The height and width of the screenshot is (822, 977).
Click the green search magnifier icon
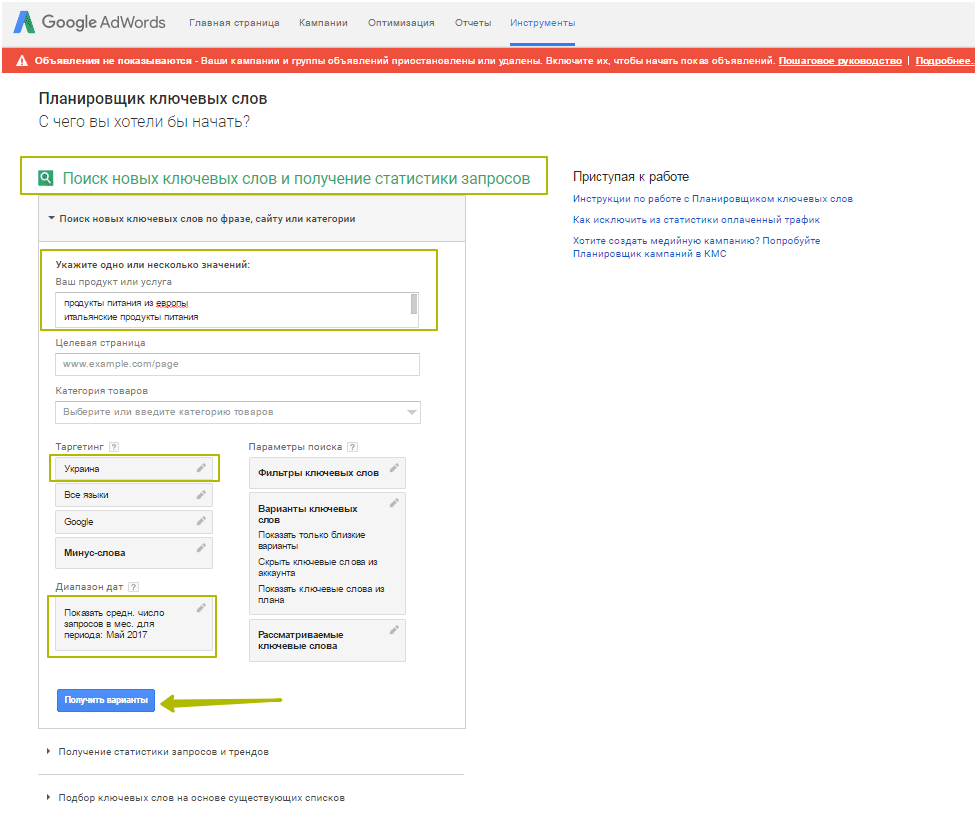[45, 178]
